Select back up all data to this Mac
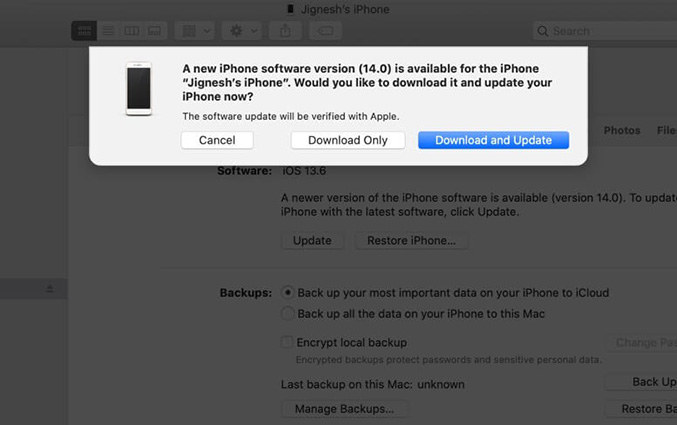Screen dimensions: 677x425 tap(288, 313)
